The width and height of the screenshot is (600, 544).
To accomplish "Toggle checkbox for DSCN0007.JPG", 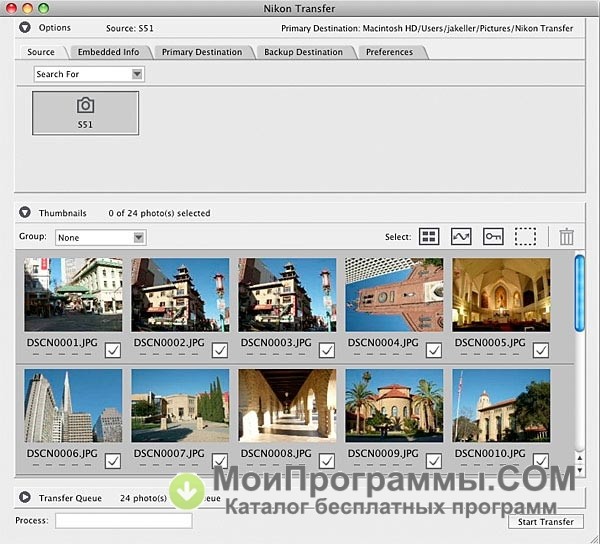I will tap(220, 461).
